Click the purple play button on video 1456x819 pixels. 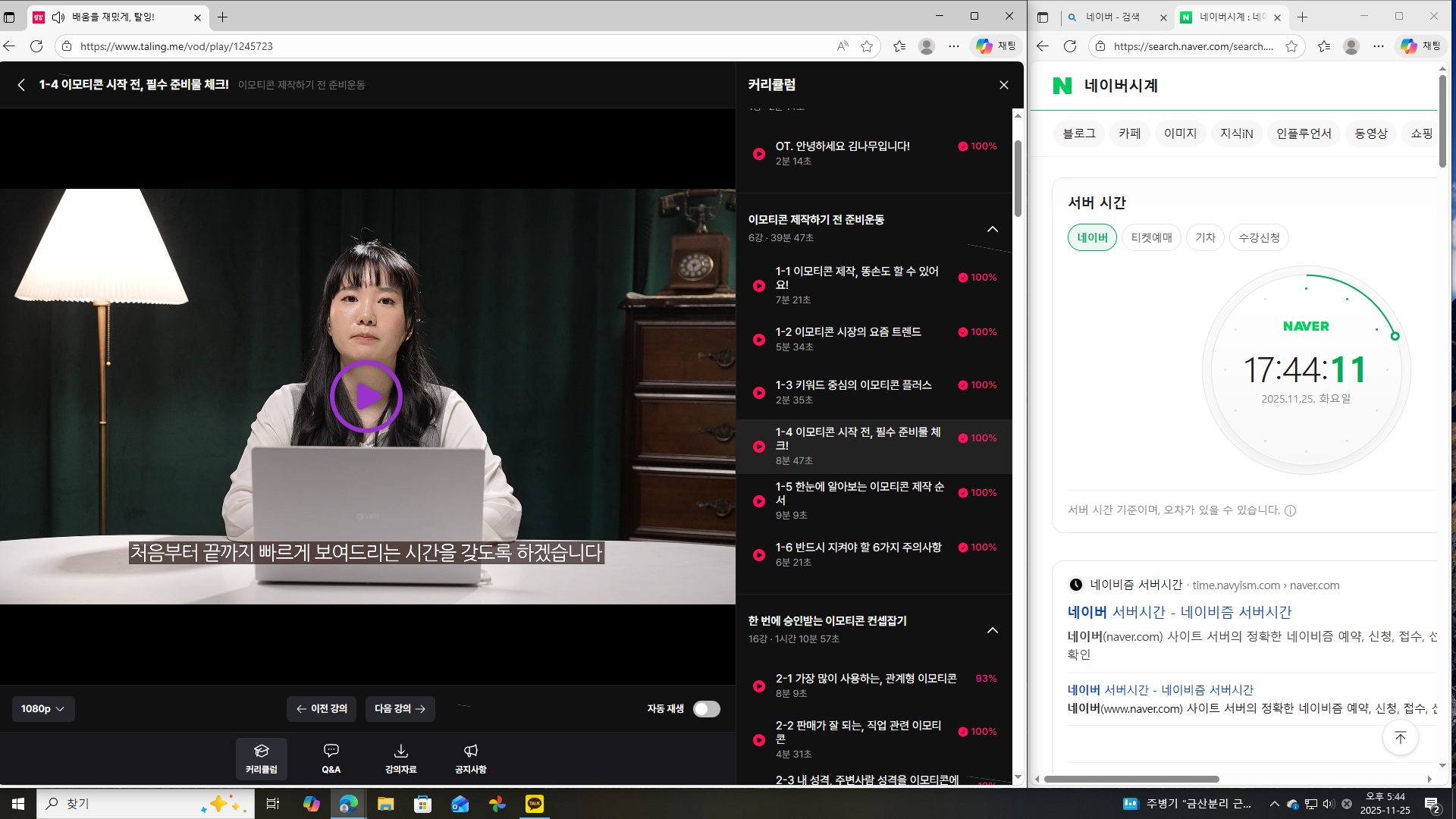[x=366, y=397]
